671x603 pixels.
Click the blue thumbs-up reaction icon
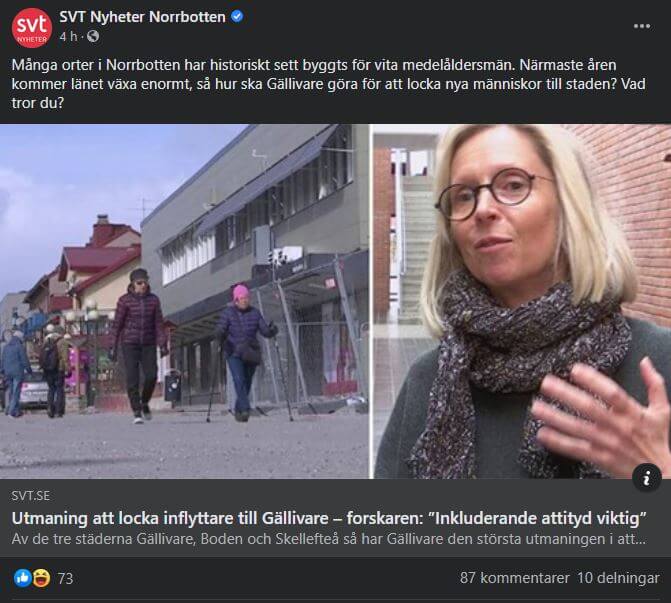tap(23, 578)
